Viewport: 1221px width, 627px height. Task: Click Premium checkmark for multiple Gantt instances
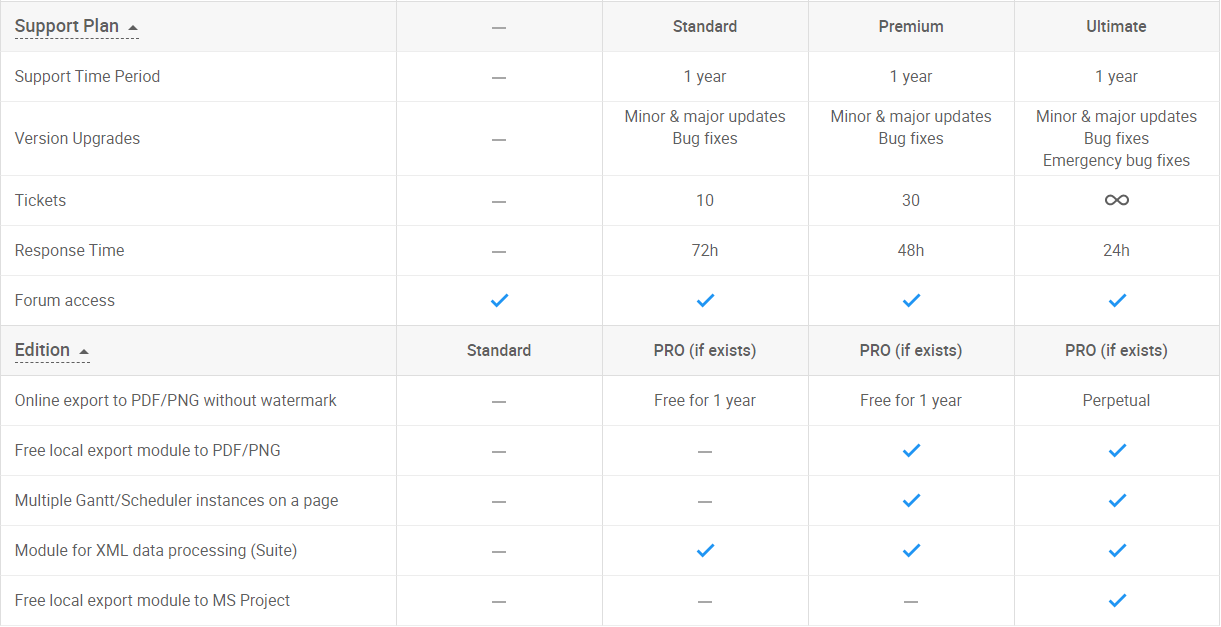911,500
